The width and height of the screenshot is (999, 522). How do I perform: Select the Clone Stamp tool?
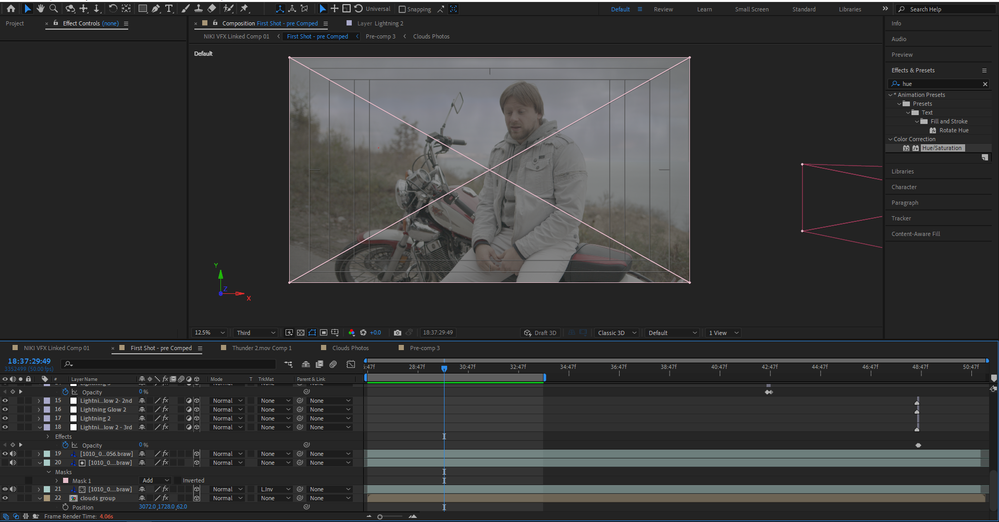[198, 9]
